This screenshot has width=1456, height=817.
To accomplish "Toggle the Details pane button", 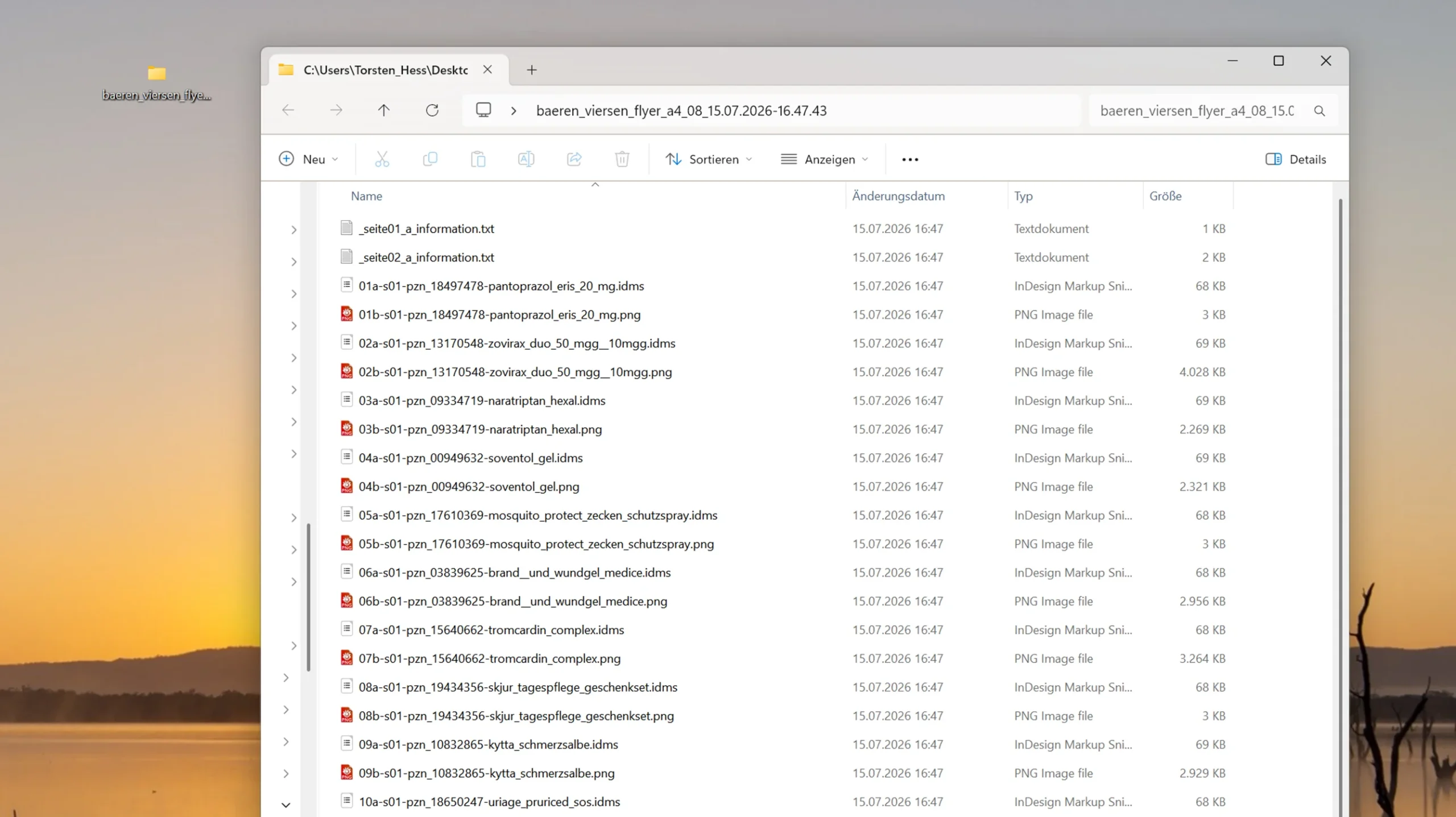I will tap(1296, 159).
